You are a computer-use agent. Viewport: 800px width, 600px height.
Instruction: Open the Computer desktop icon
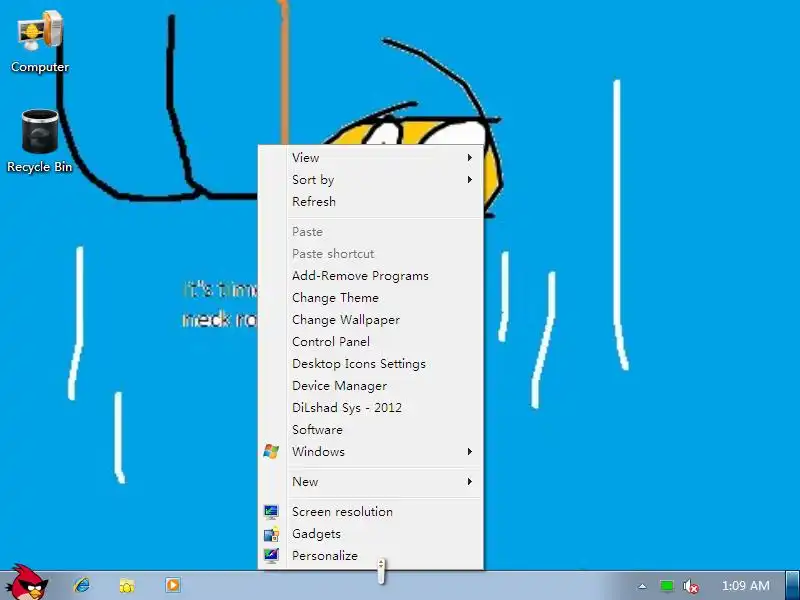click(x=40, y=42)
